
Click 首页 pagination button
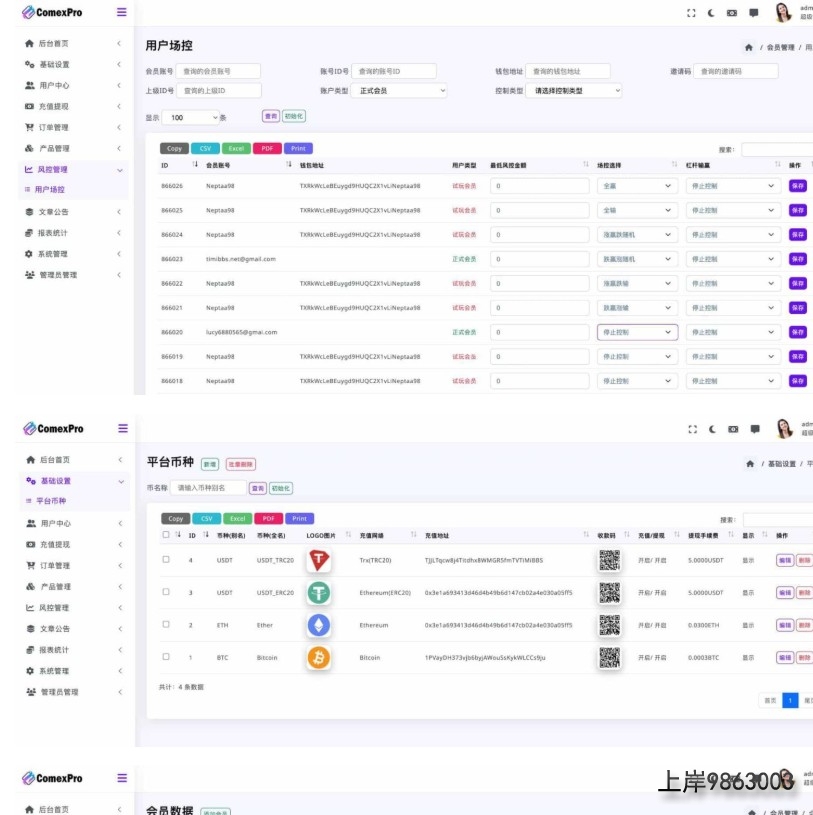(770, 701)
